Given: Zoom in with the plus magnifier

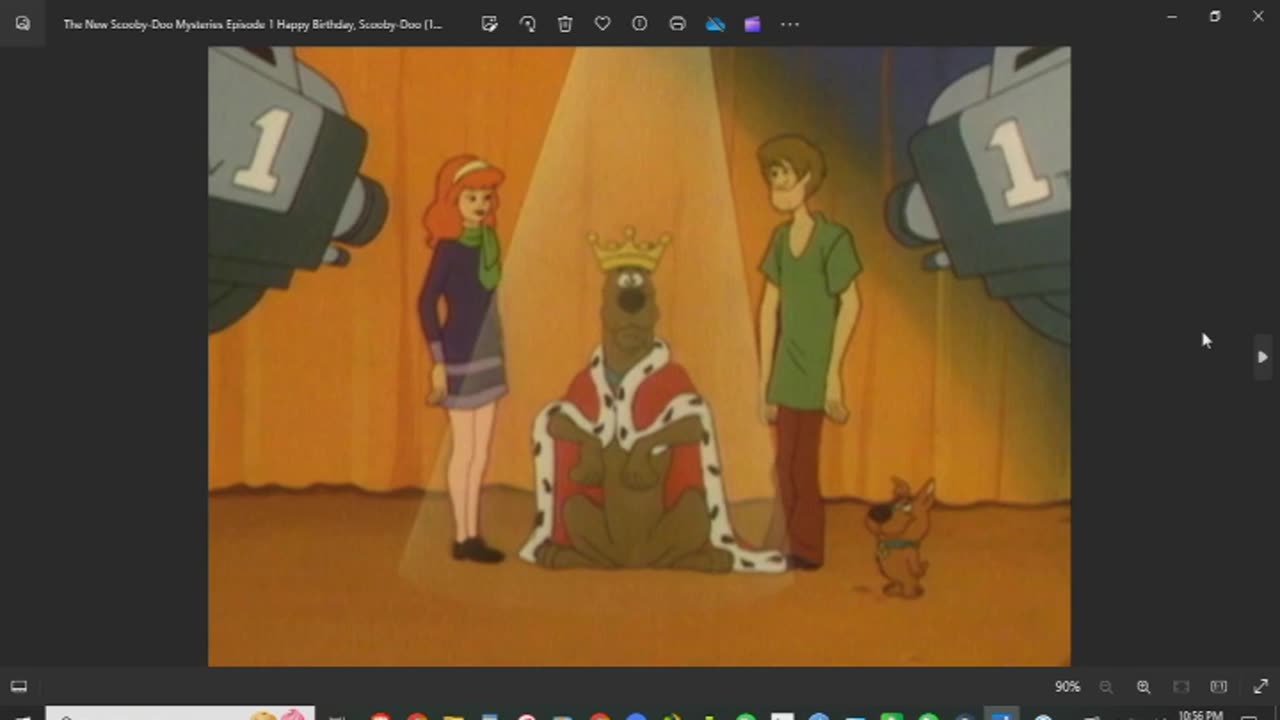Looking at the screenshot, I should click(x=1143, y=687).
